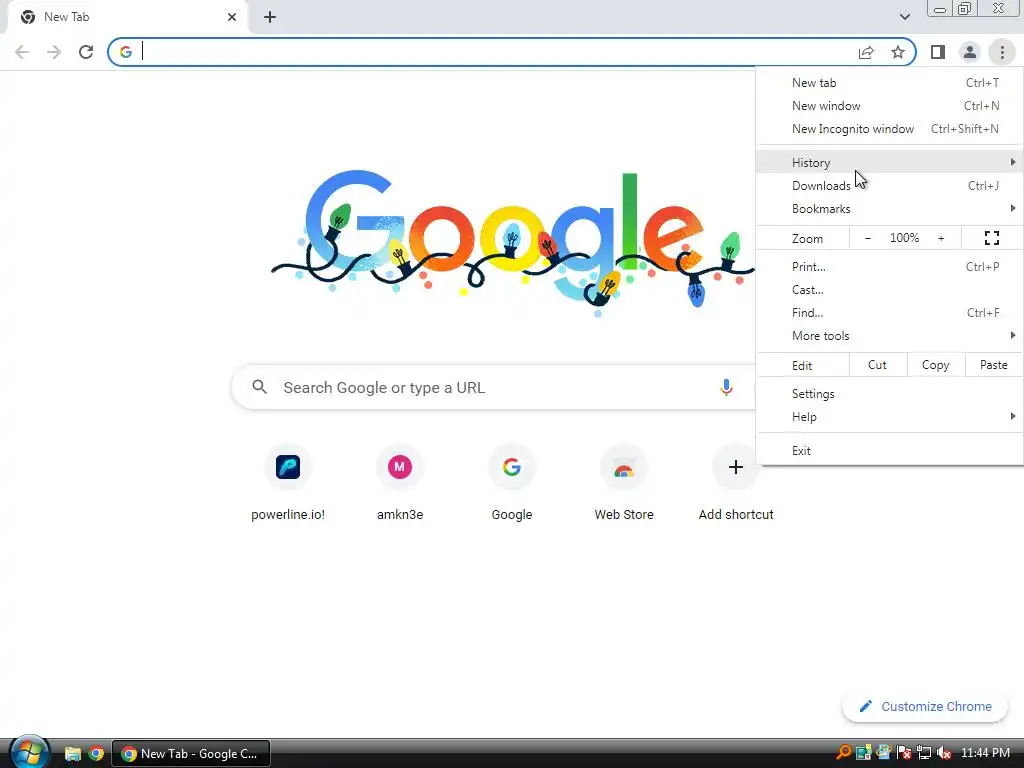Image resolution: width=1024 pixels, height=768 pixels.
Task: Decrease zoom with the minus button
Action: pos(868,238)
